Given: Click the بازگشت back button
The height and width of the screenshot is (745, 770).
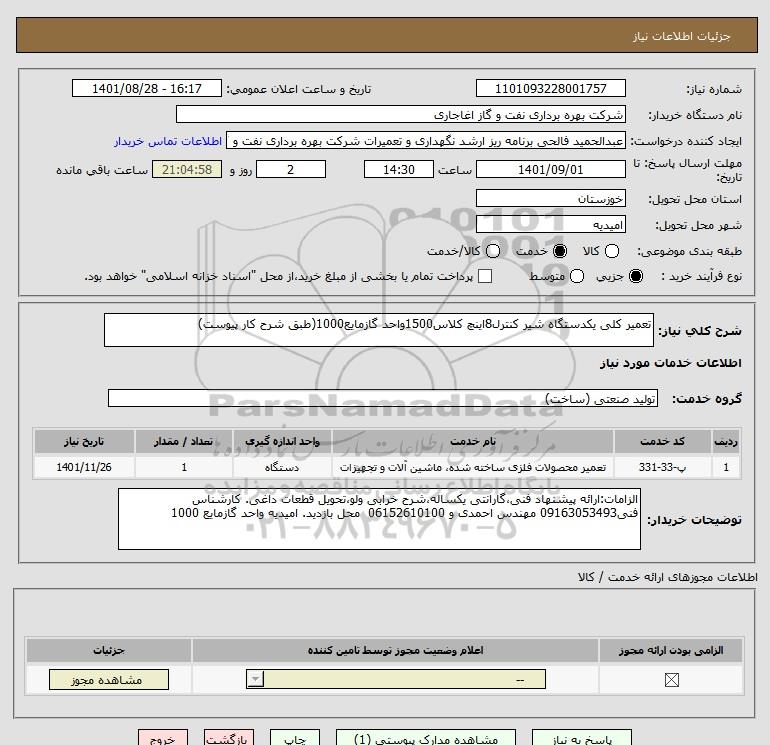Looking at the screenshot, I should [x=229, y=739].
